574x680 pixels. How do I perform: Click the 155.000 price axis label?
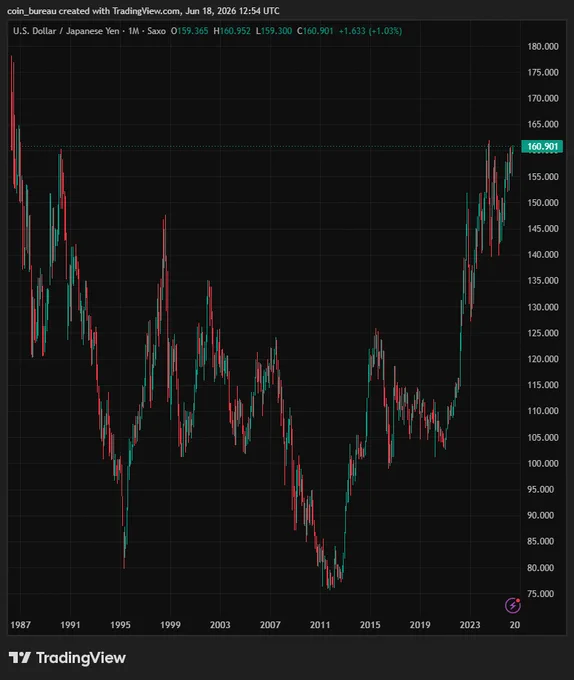tap(543, 177)
